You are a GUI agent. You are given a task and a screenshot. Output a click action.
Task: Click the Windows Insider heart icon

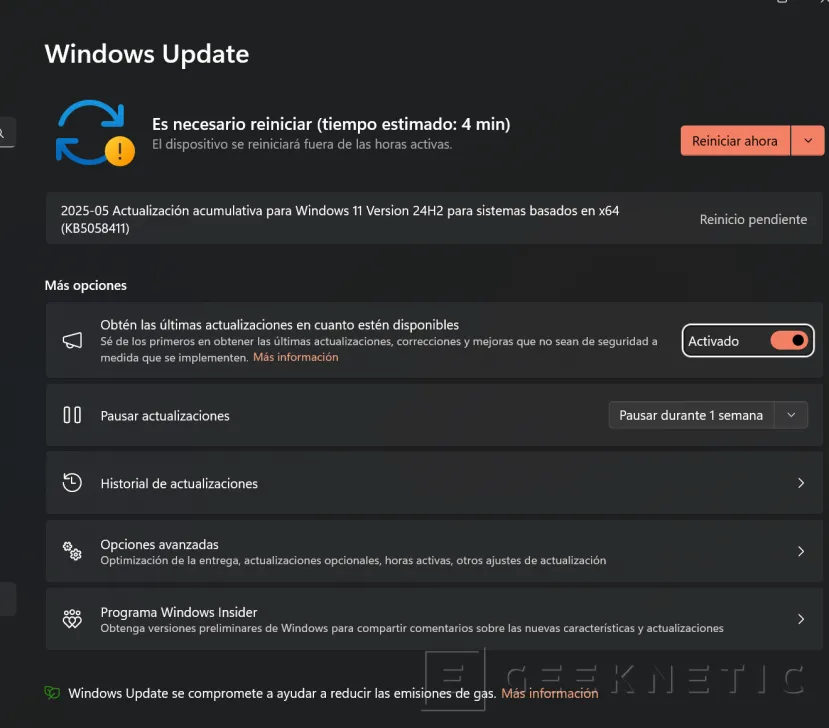click(71, 619)
